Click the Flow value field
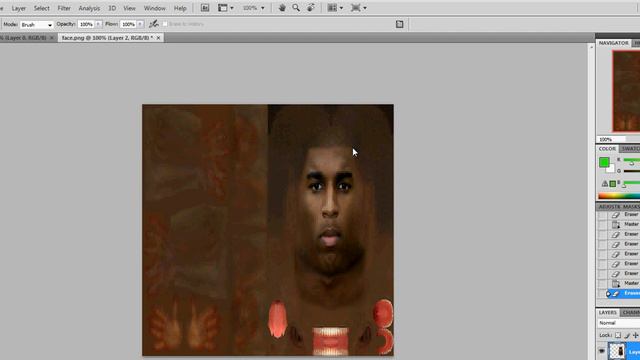This screenshot has height=360, width=640. [x=128, y=24]
